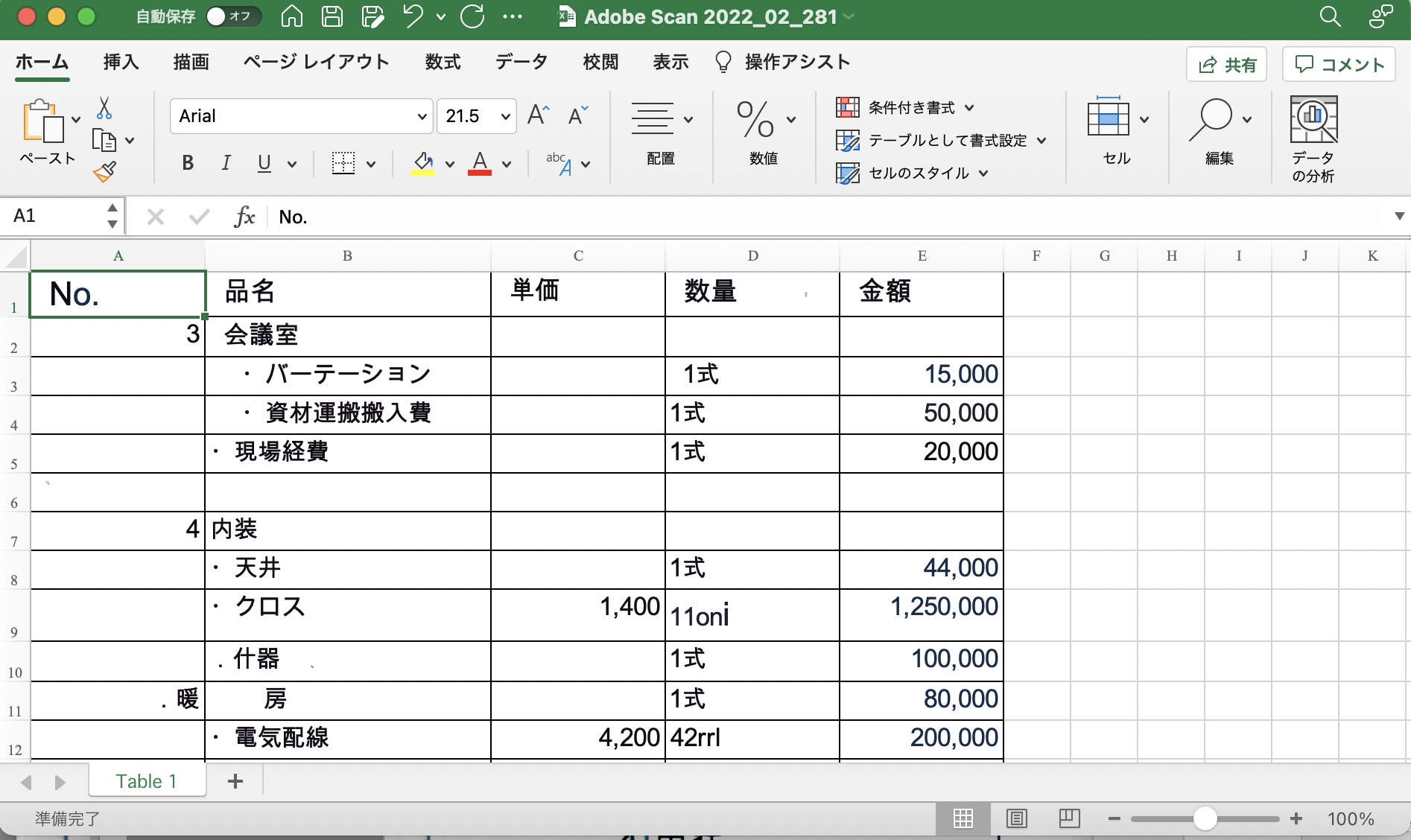Select cell containing 1,250,000

point(921,614)
